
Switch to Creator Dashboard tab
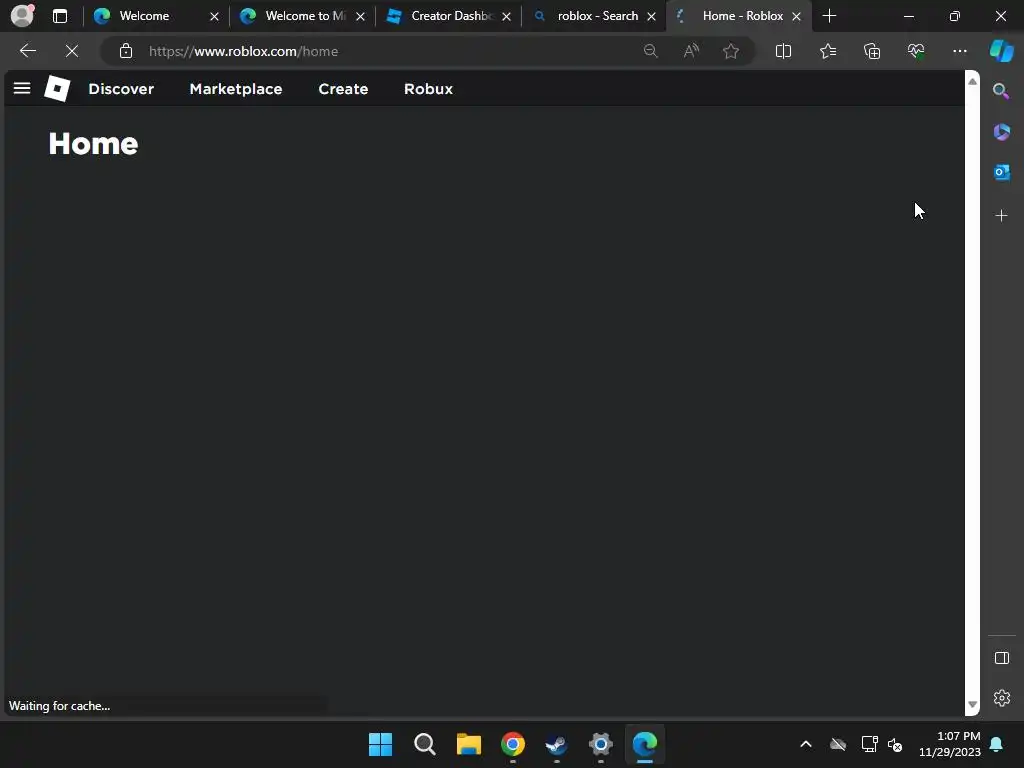click(451, 16)
